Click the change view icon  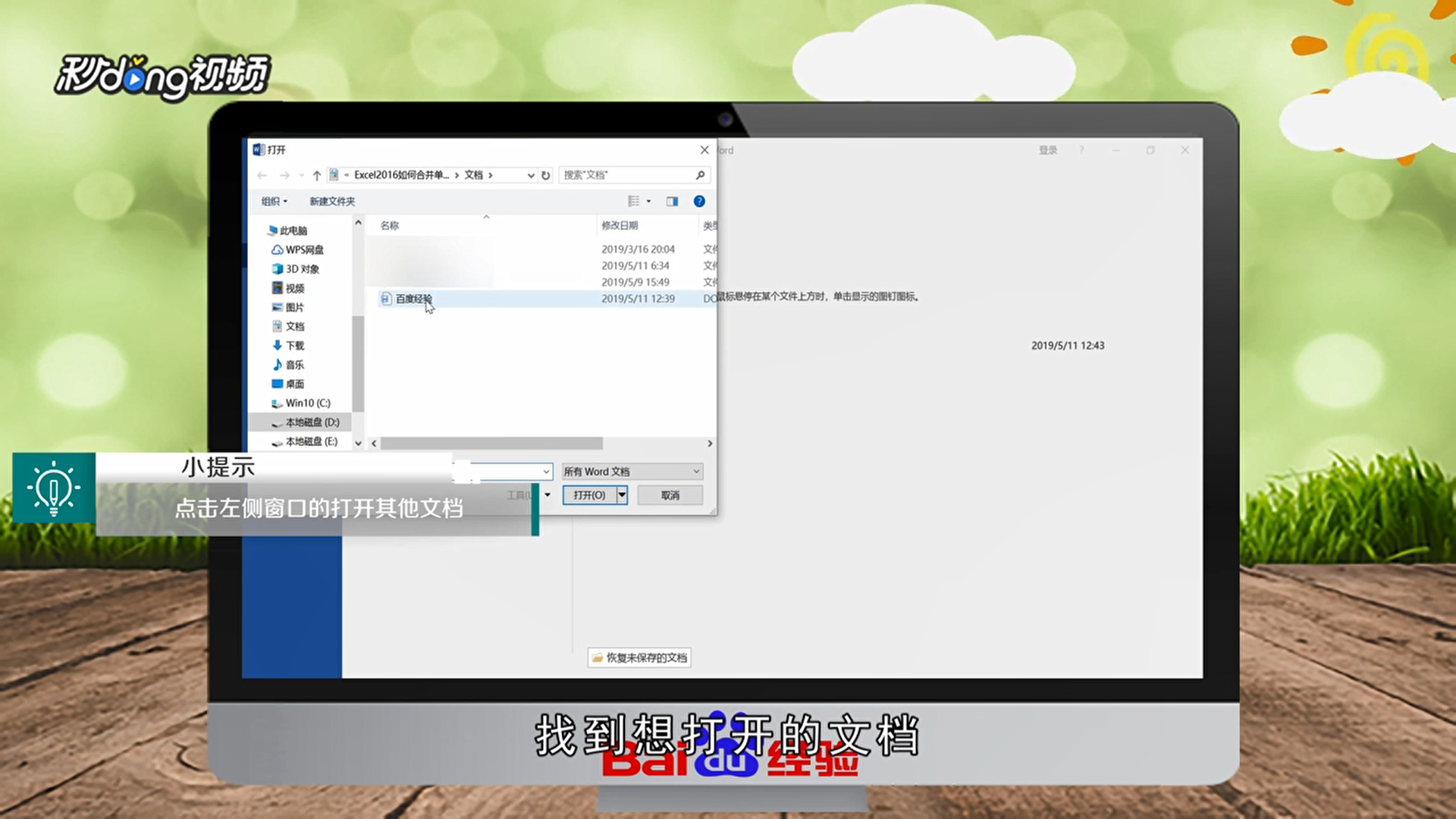click(x=634, y=201)
